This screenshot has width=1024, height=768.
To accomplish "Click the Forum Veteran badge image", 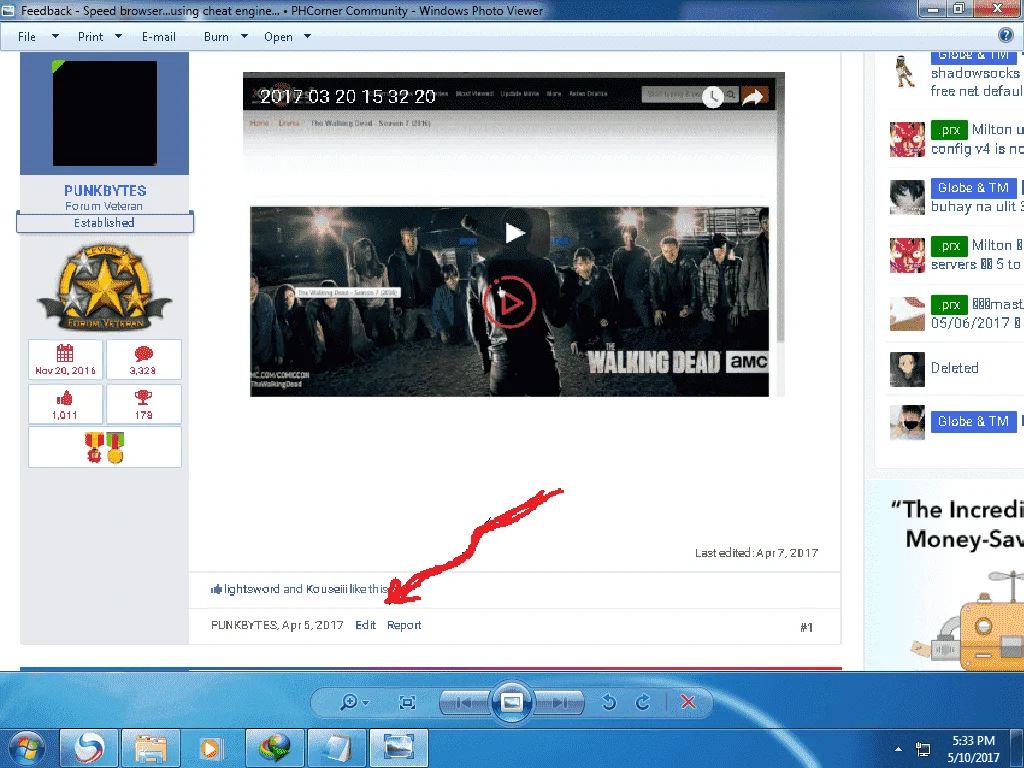I will (x=104, y=288).
